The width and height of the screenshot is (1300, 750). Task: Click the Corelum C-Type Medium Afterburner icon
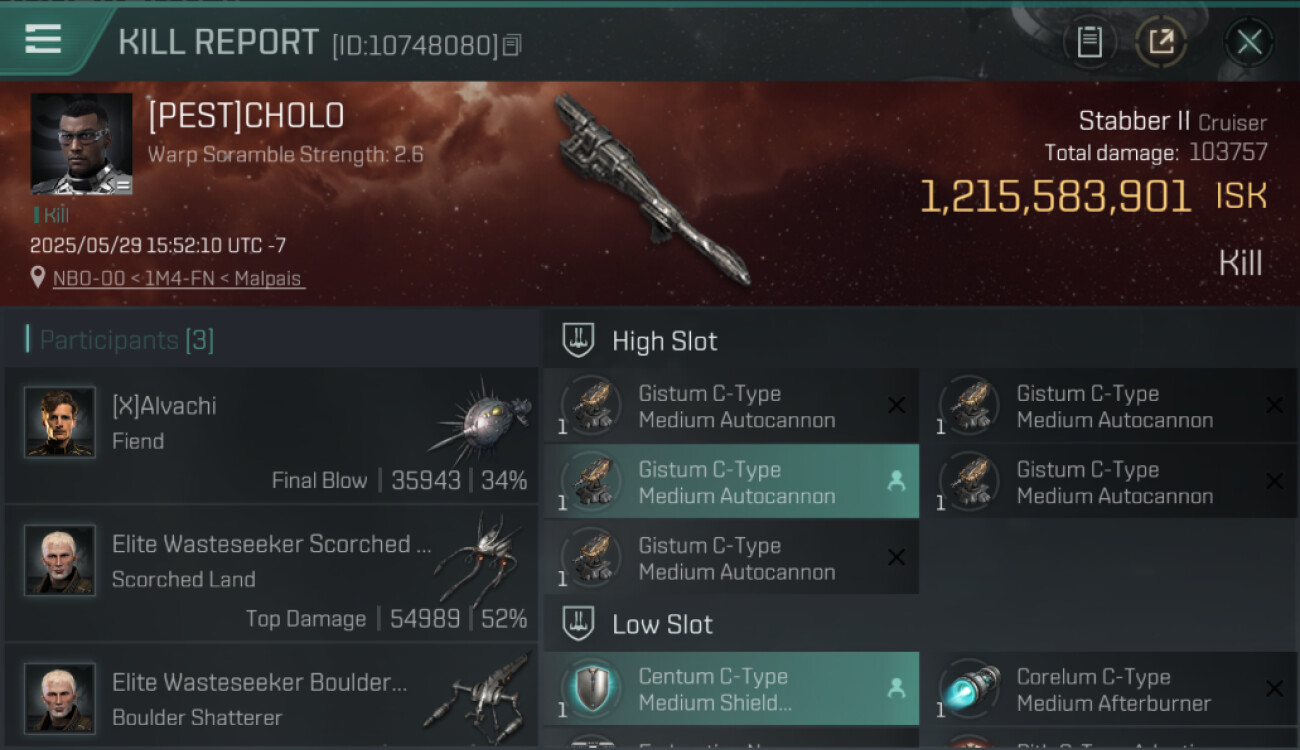(x=969, y=689)
